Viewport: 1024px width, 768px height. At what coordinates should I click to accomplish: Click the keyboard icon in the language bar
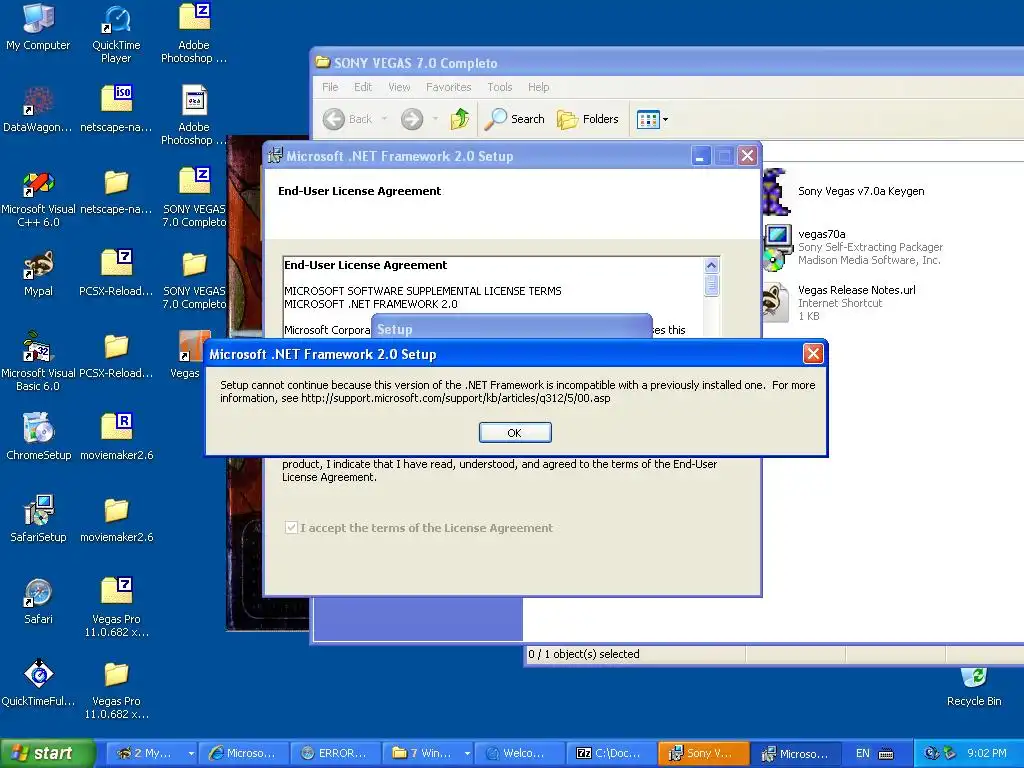click(x=886, y=754)
